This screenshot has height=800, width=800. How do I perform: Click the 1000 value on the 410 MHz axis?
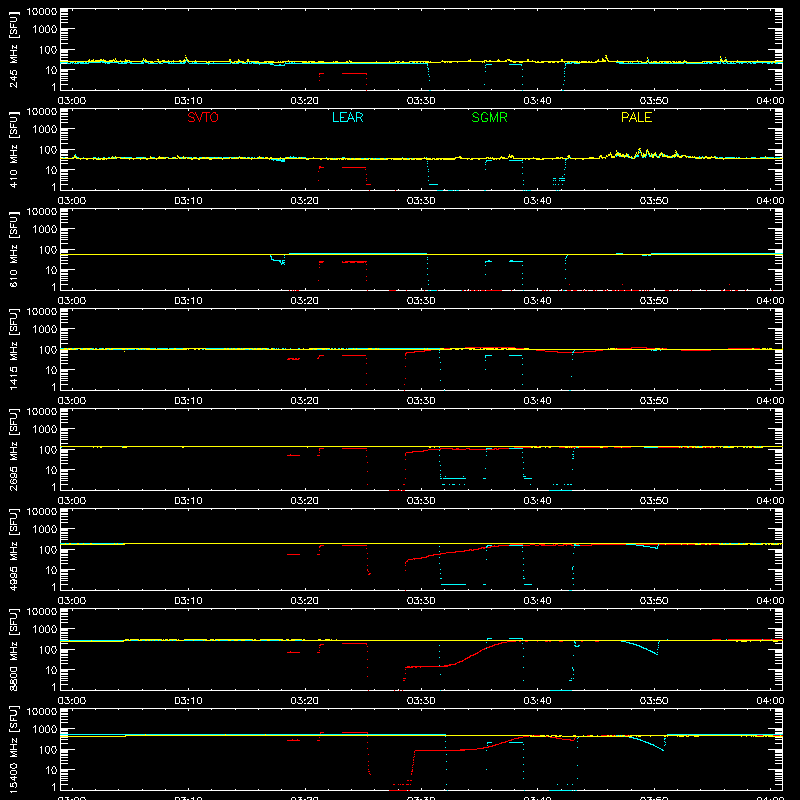tap(45, 130)
